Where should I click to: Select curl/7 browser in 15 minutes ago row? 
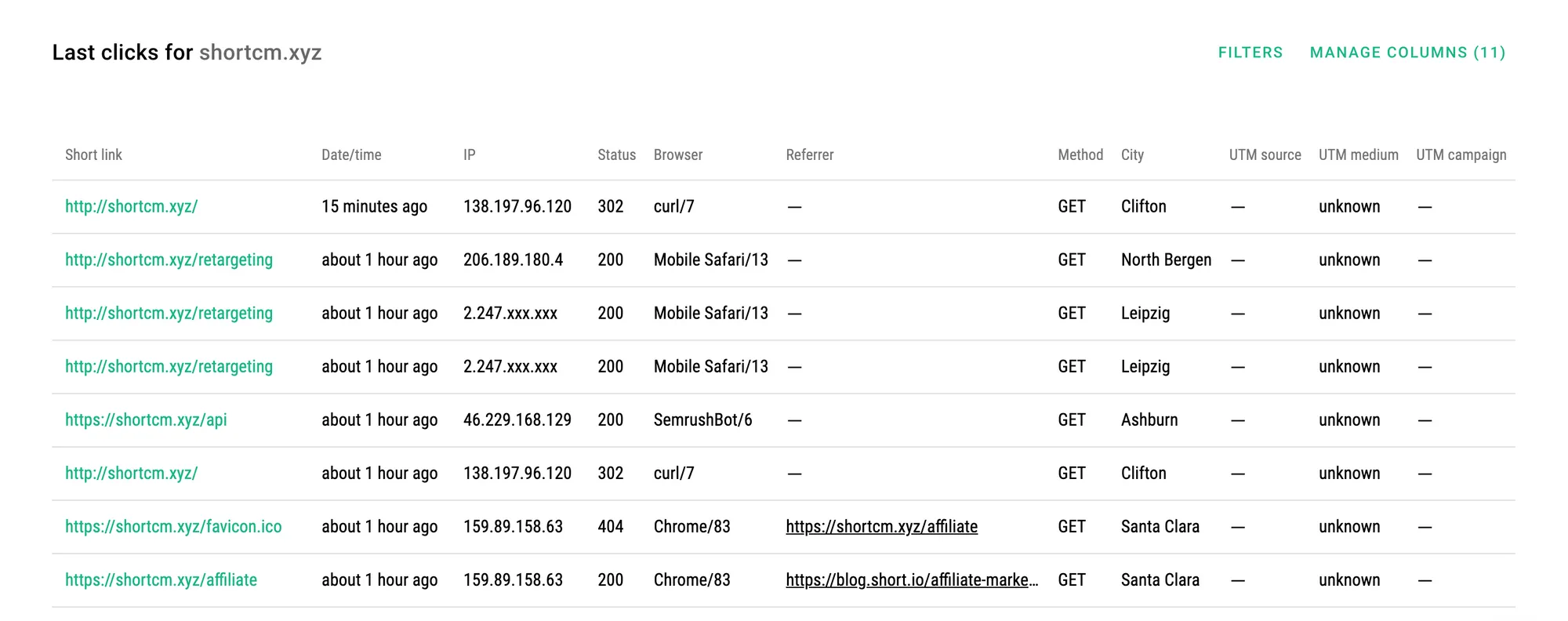click(x=673, y=206)
